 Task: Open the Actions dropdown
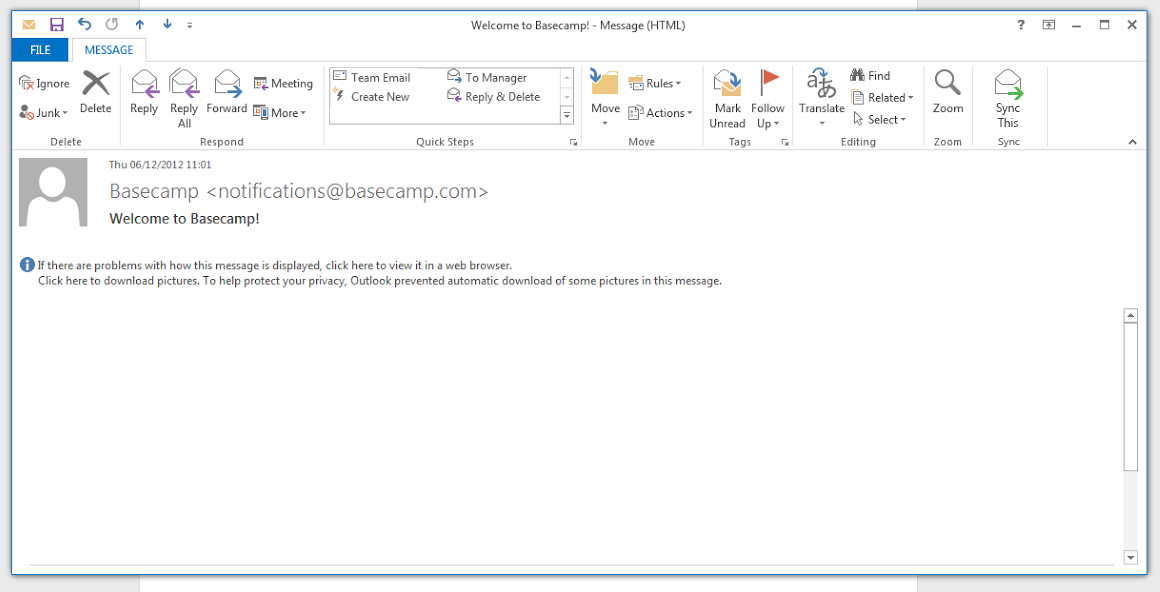click(660, 112)
